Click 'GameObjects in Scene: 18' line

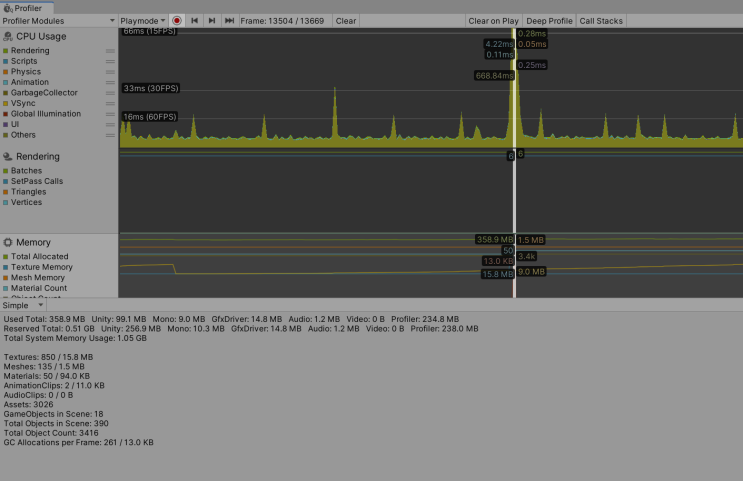click(54, 414)
